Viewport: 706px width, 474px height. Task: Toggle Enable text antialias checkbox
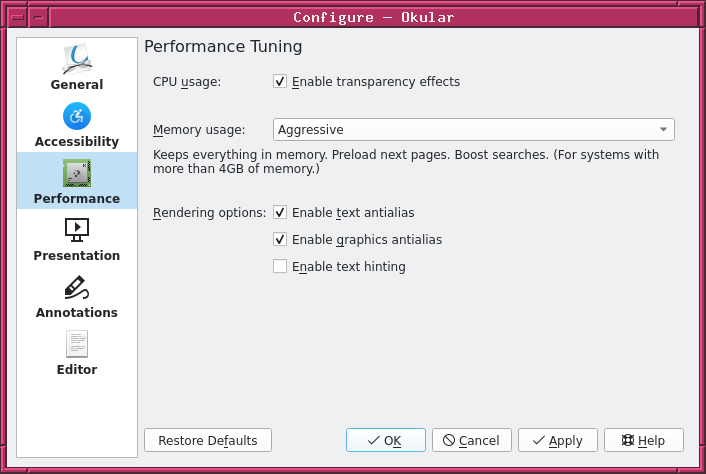pyautogui.click(x=280, y=213)
